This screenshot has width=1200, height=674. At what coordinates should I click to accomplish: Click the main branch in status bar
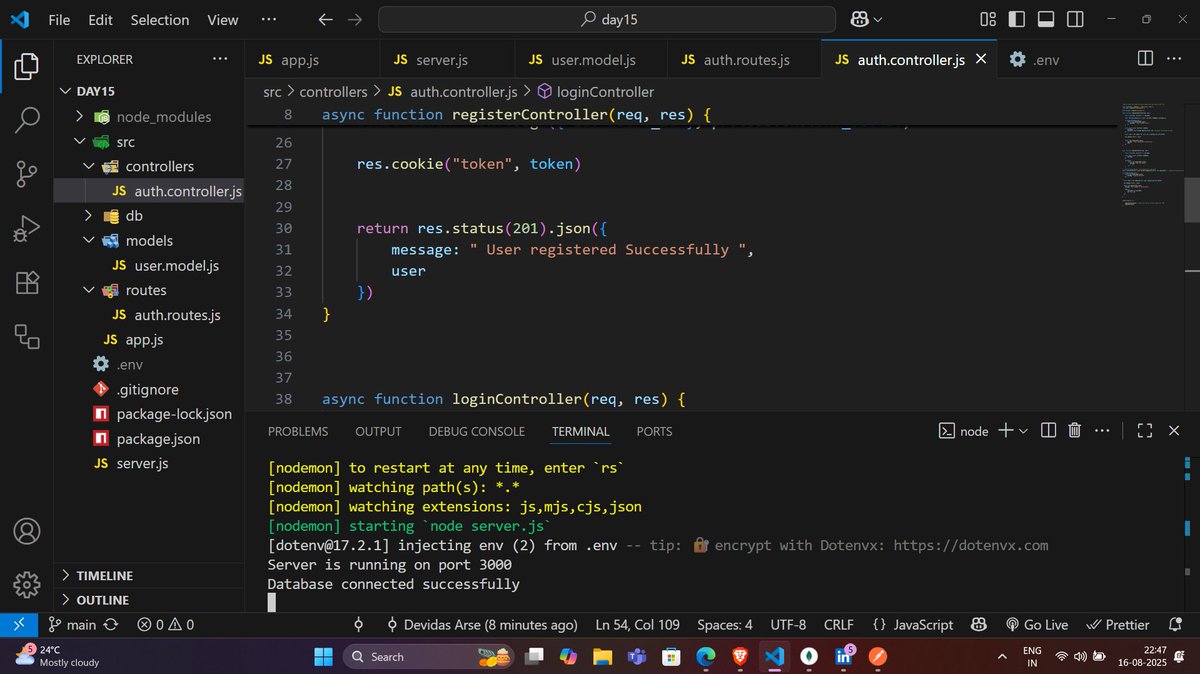point(72,624)
